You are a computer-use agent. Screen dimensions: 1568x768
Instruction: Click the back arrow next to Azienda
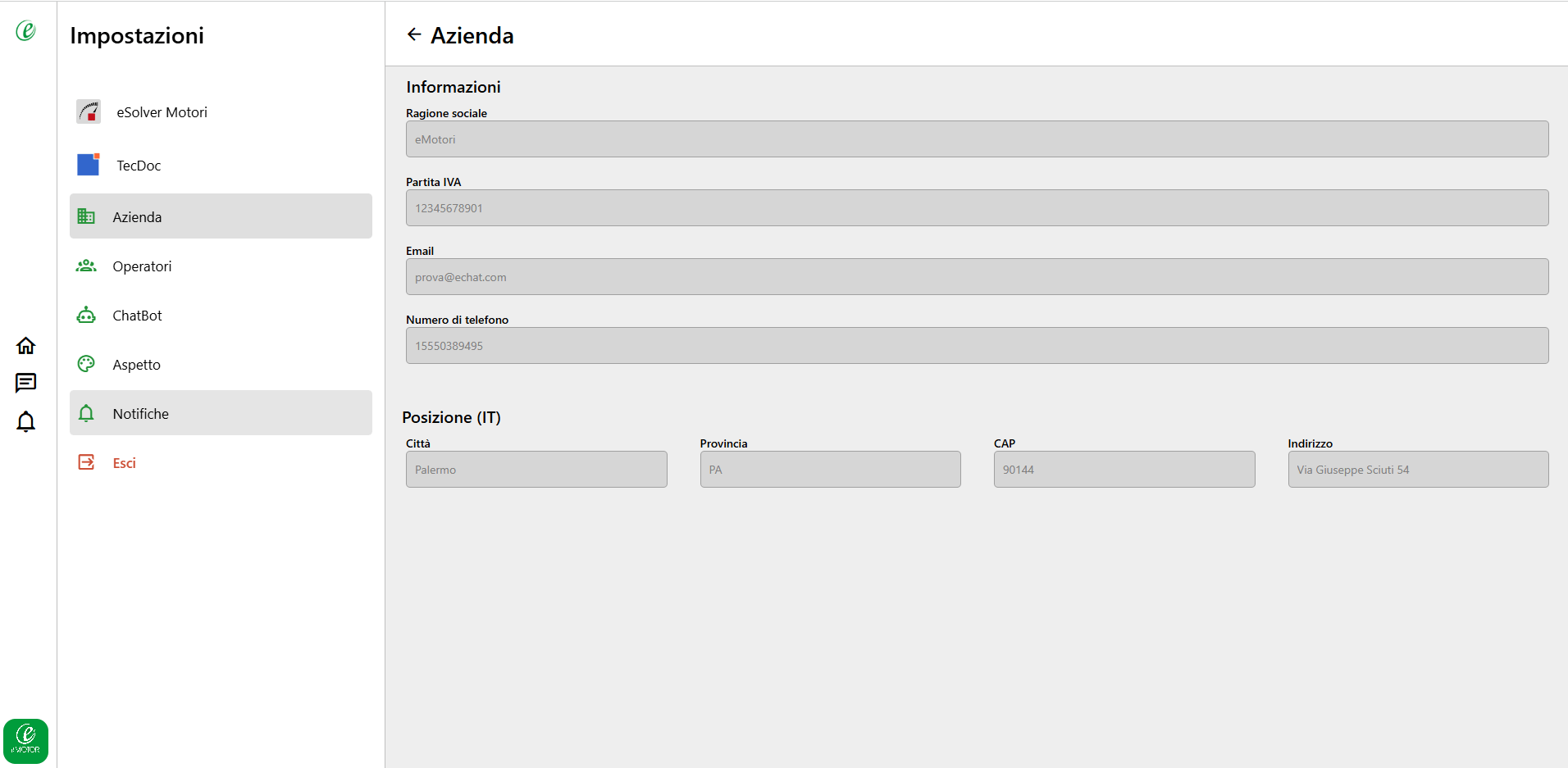414,34
